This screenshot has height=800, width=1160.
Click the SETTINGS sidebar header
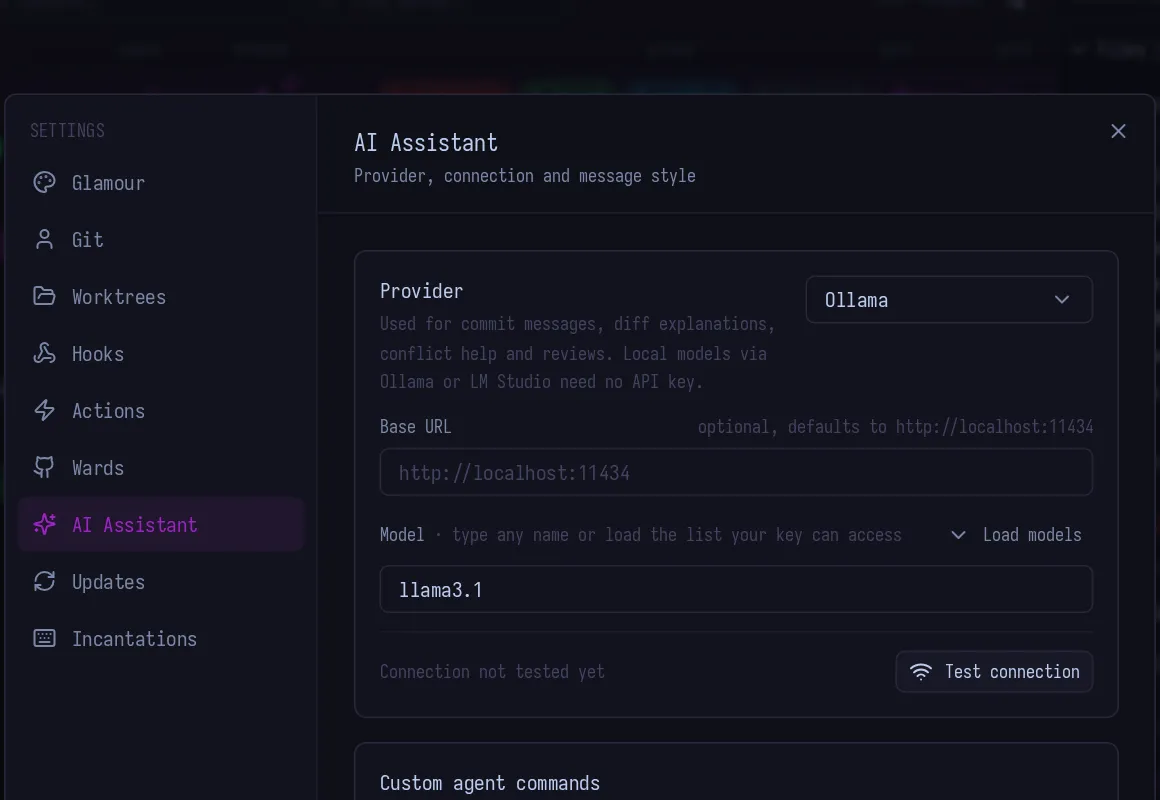pos(67,131)
